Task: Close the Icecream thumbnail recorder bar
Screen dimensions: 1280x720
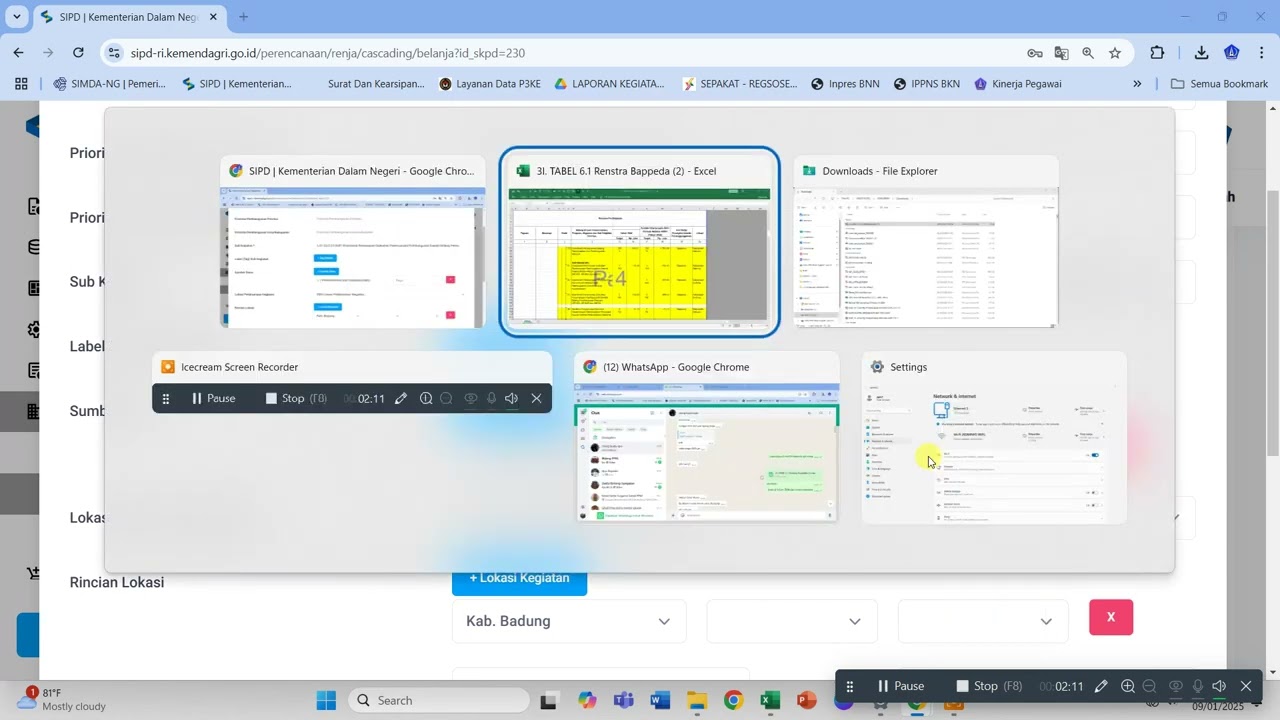Action: [536, 398]
